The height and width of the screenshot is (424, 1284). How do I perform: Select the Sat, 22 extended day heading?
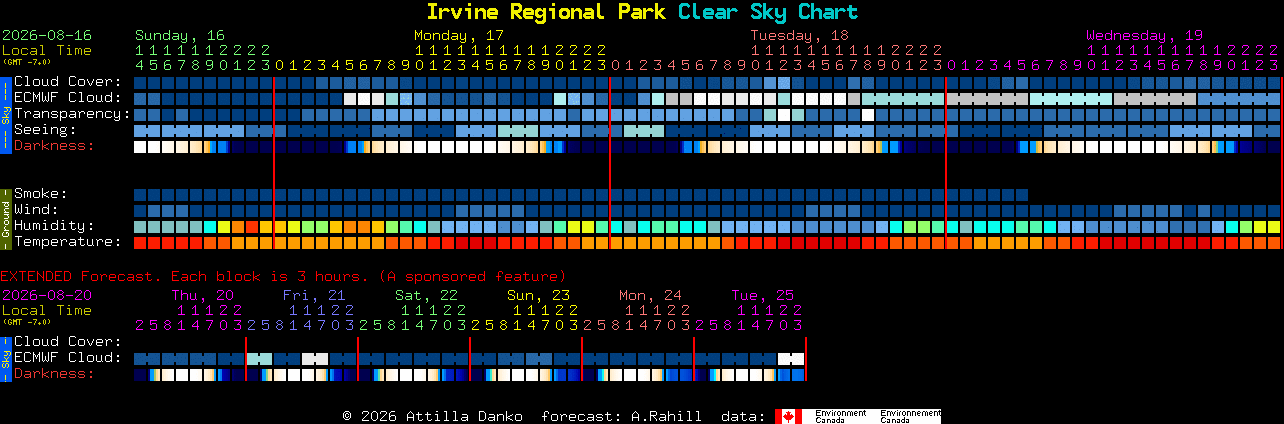click(426, 295)
